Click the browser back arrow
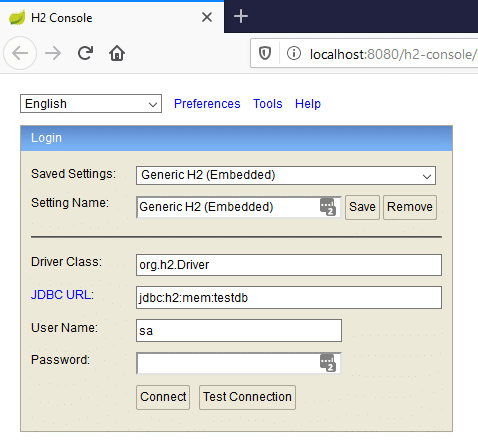Viewport: 478px width, 440px height. point(20,53)
